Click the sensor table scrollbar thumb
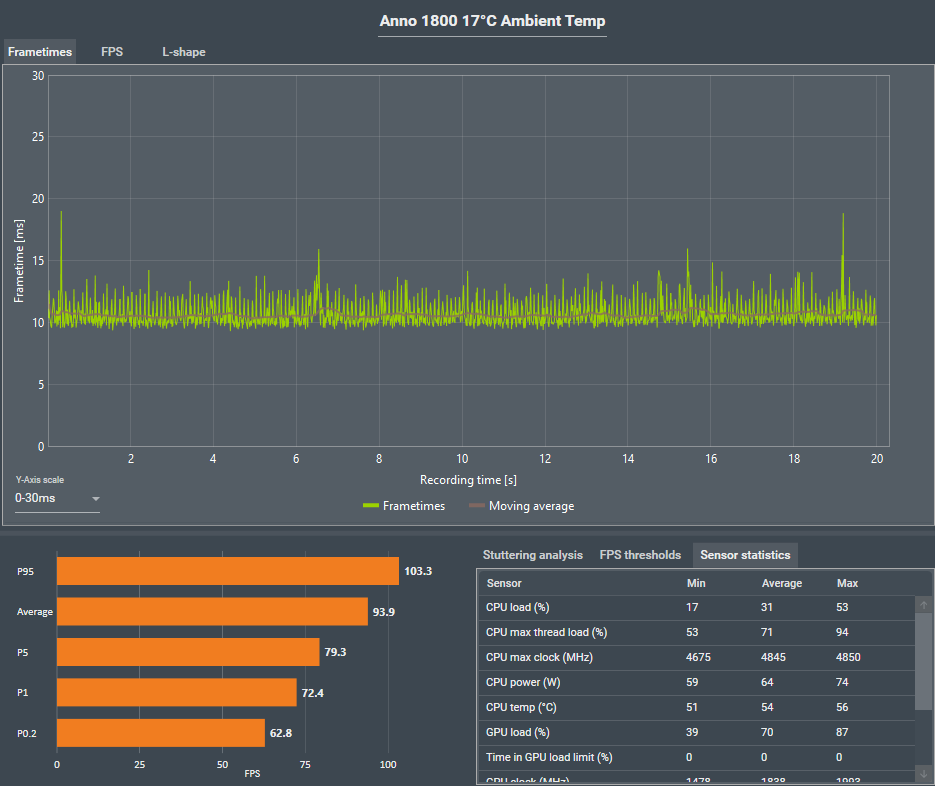This screenshot has width=935, height=786. pyautogui.click(x=923, y=661)
